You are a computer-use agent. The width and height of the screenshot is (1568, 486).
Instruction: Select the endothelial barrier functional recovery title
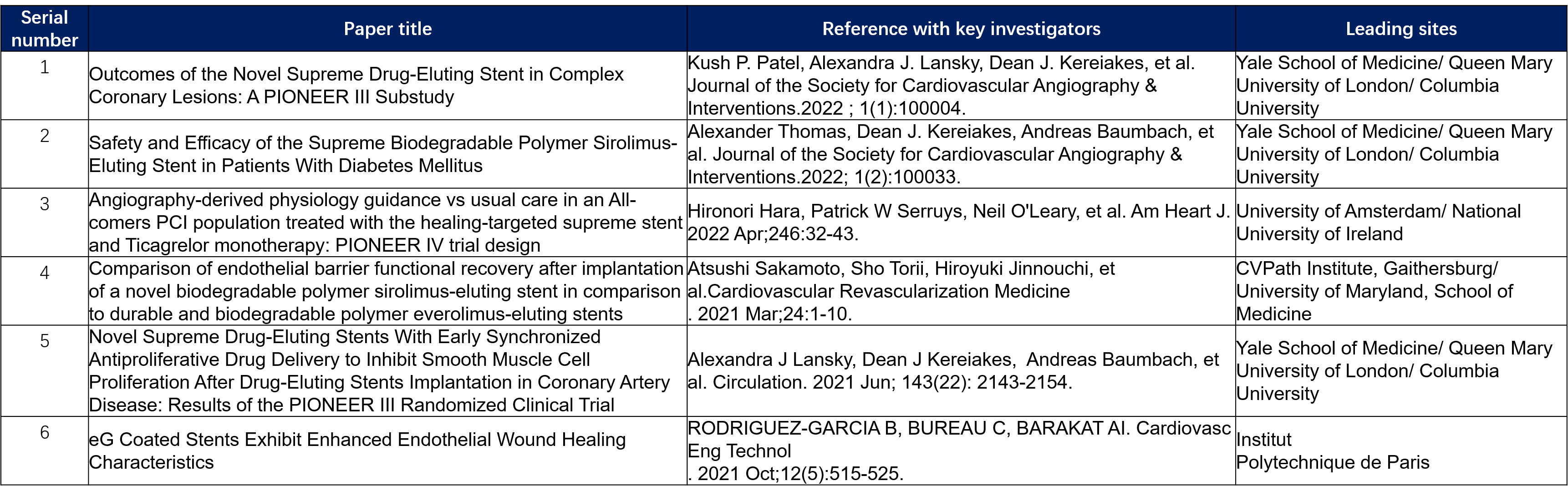(x=386, y=291)
